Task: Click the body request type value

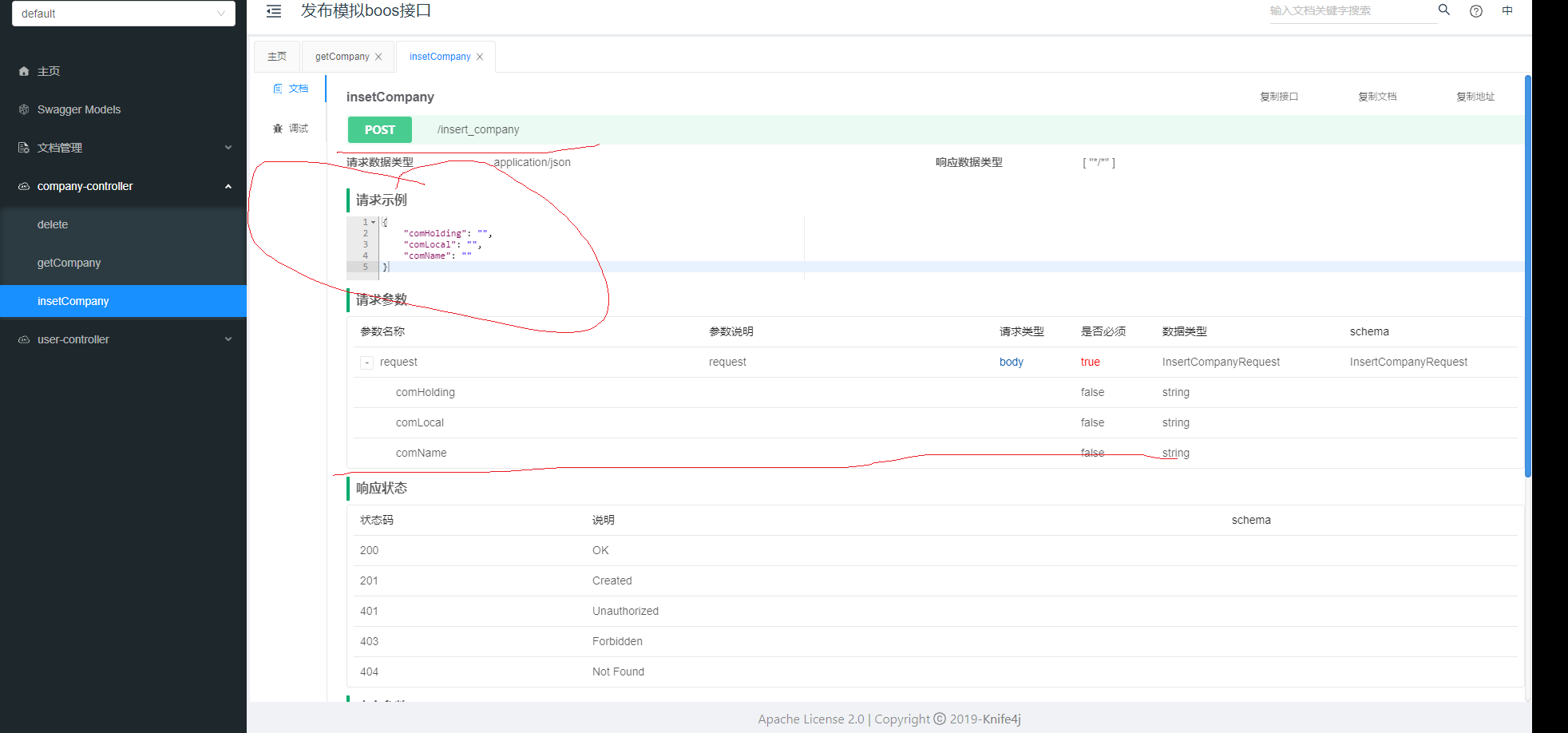Action: click(1012, 362)
